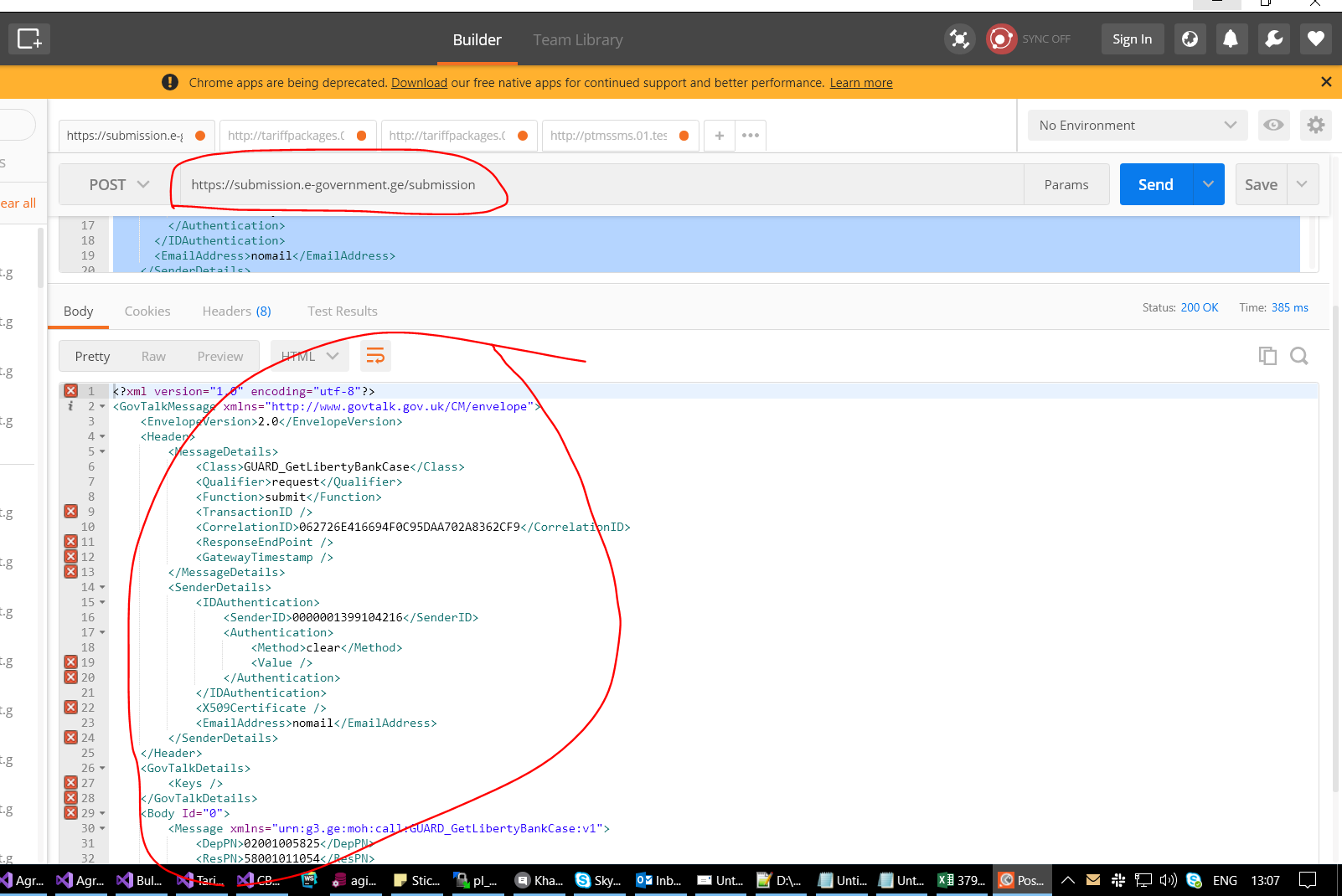Open the POST method dropdown

pos(119,184)
